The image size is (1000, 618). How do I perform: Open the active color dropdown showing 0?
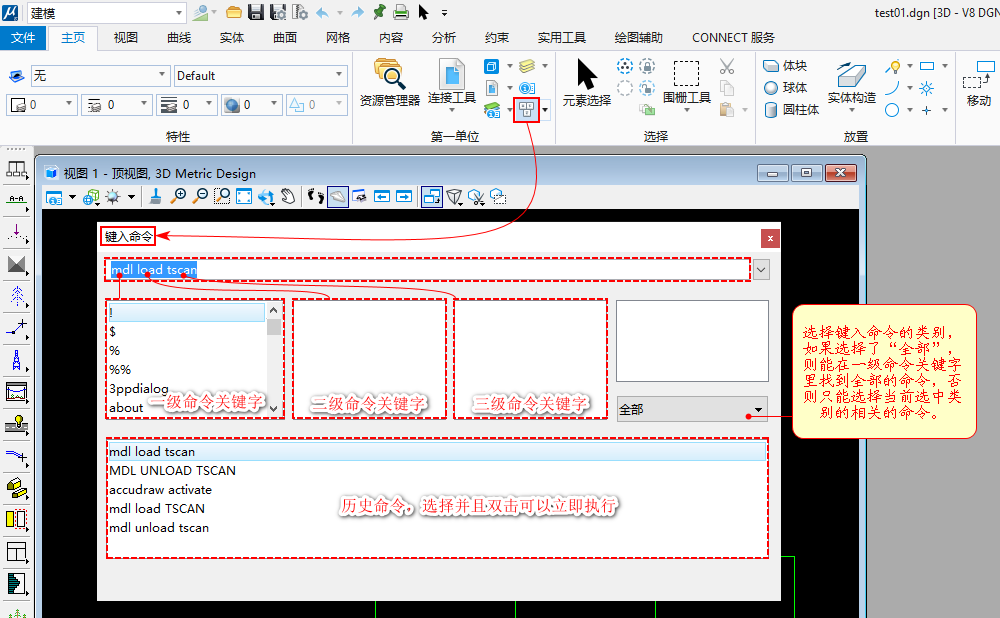(x=41, y=105)
